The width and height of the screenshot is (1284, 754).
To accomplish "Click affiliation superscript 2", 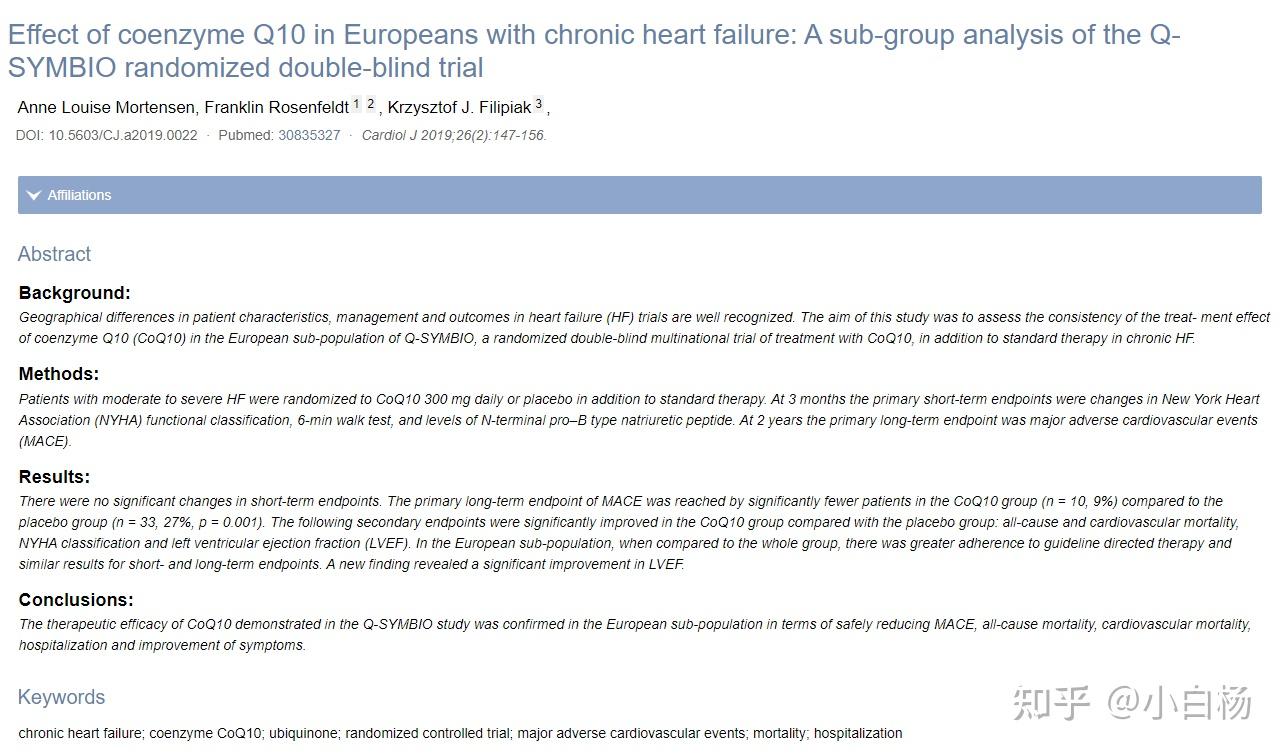I will pyautogui.click(x=370, y=104).
